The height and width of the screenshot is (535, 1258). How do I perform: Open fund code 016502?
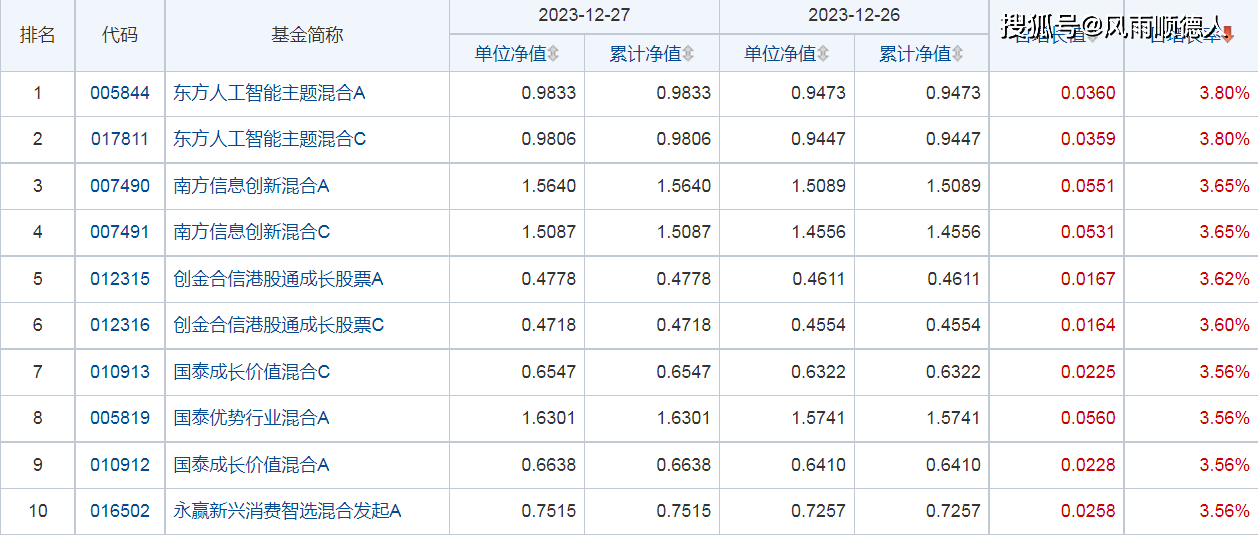tap(120, 511)
